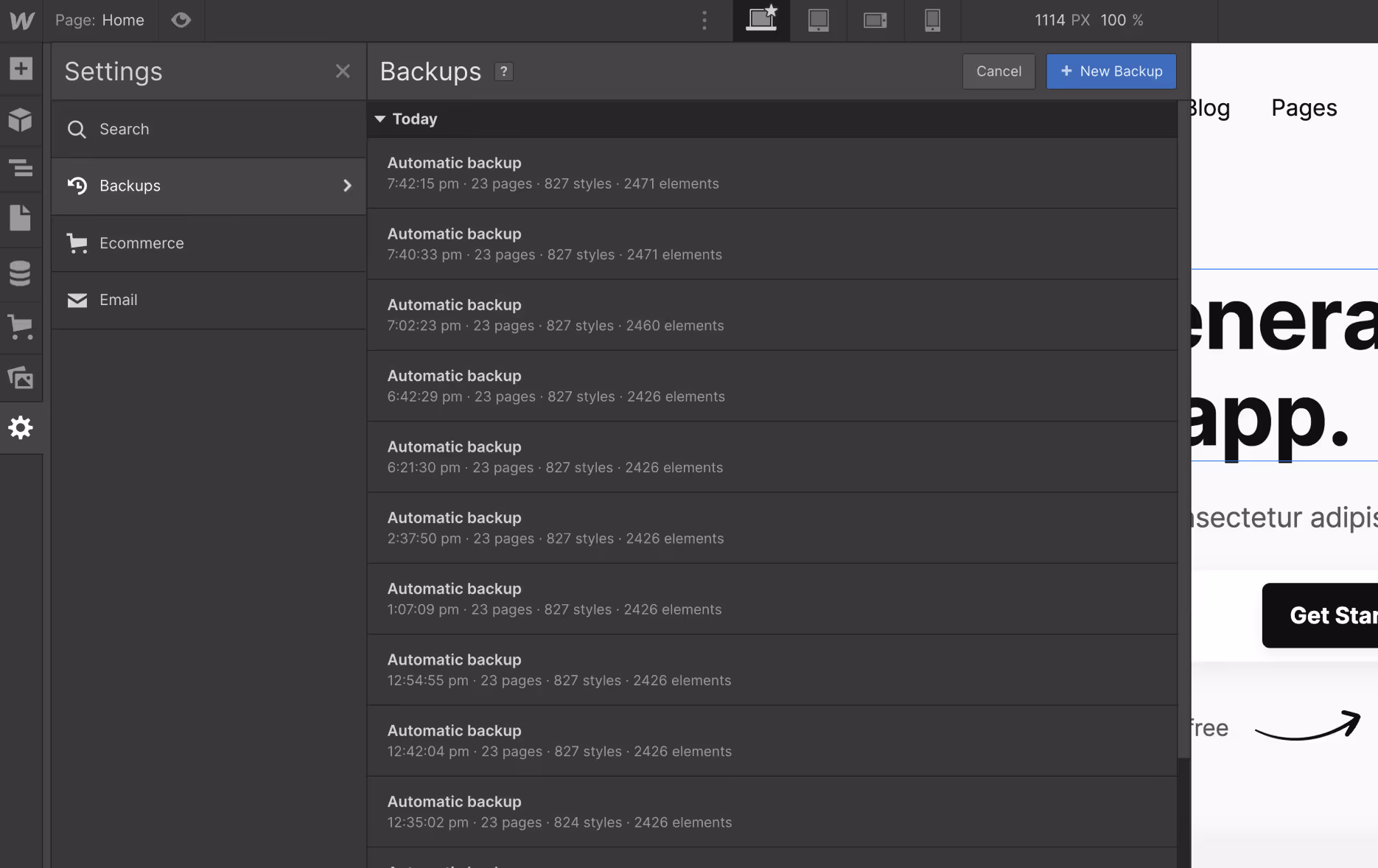
Task: Open the Components panel
Action: [x=21, y=119]
